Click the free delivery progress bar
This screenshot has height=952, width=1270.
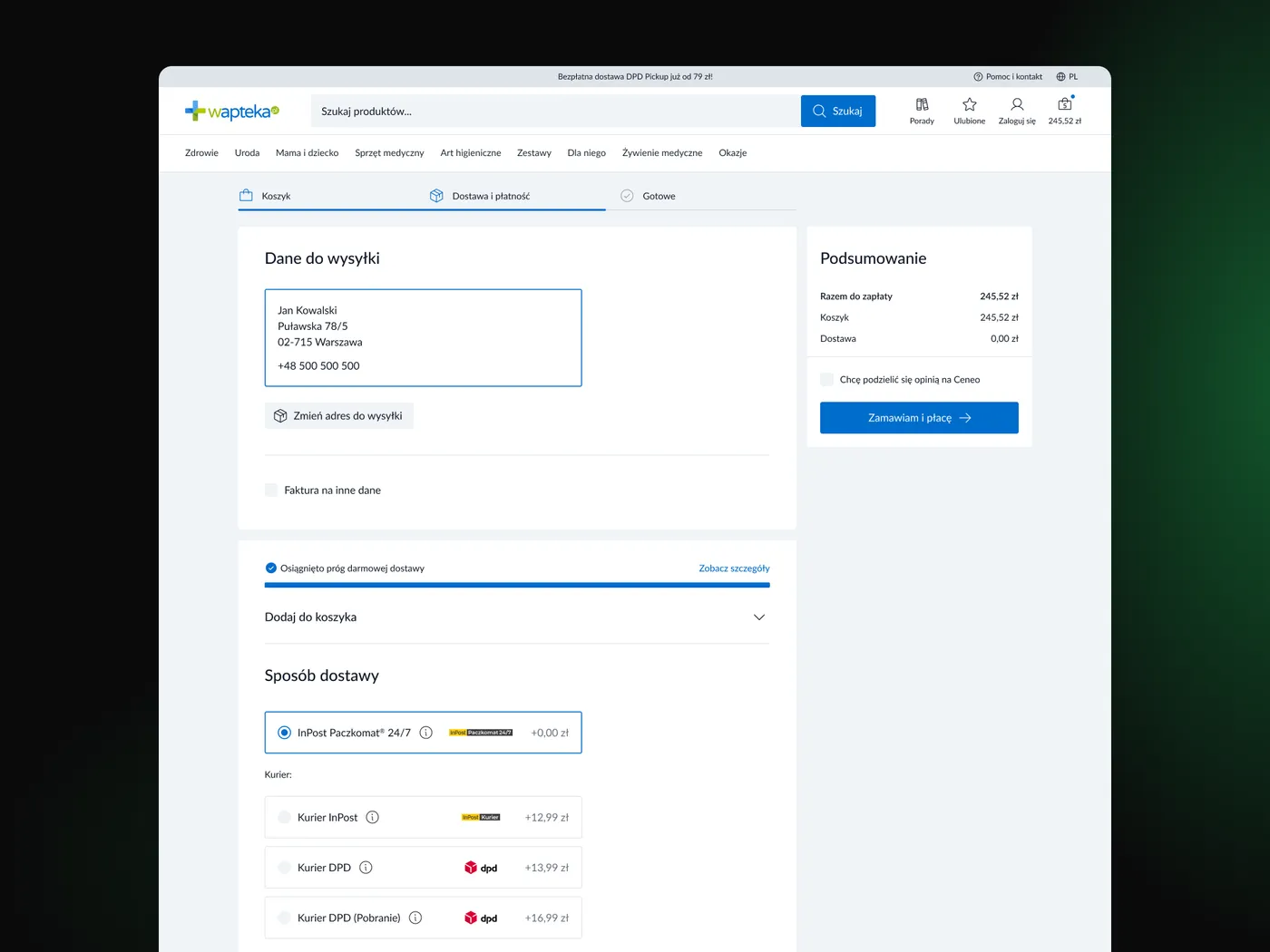(517, 586)
